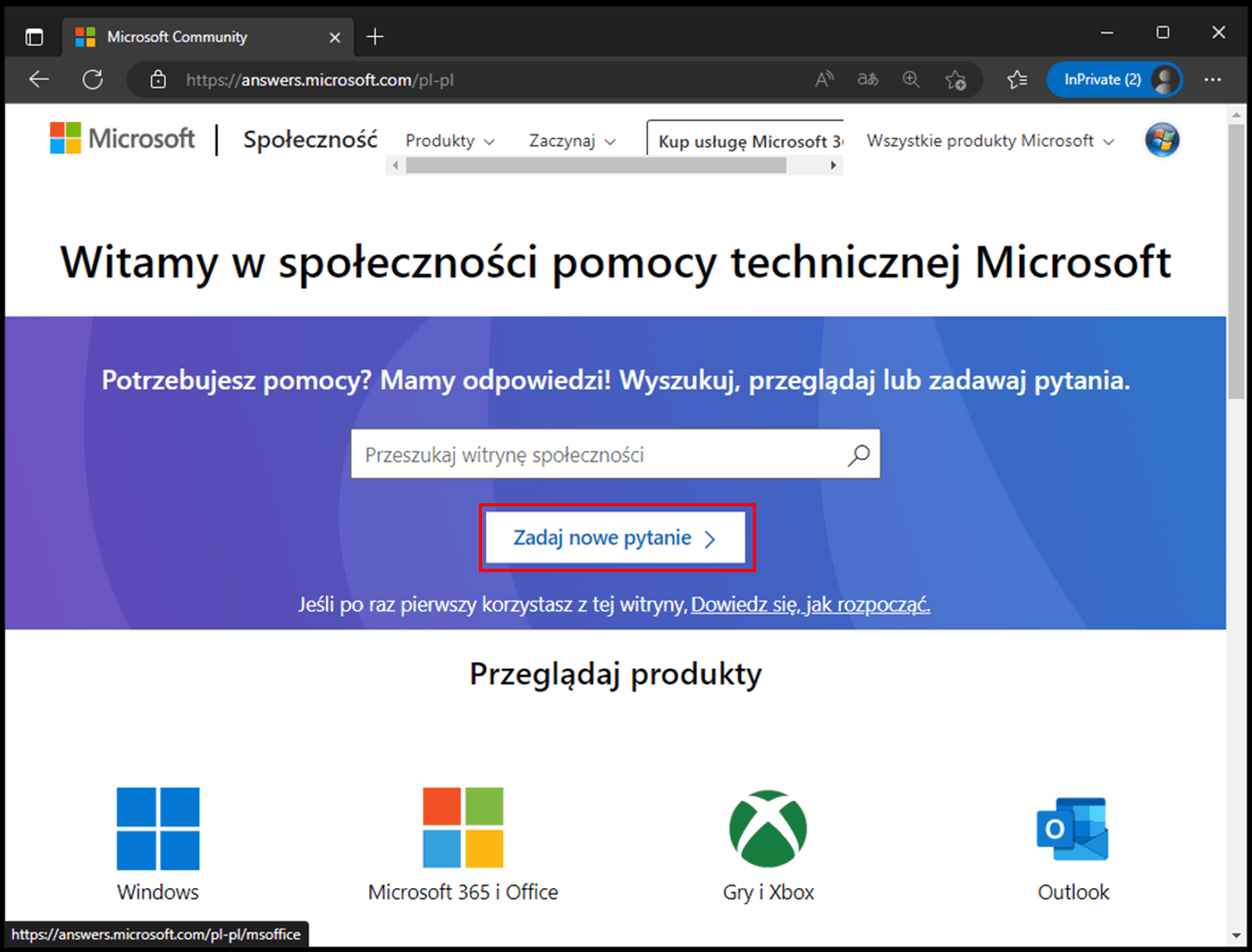This screenshot has height=952, width=1252.
Task: Open the Favorites list icon
Action: pos(1016,80)
